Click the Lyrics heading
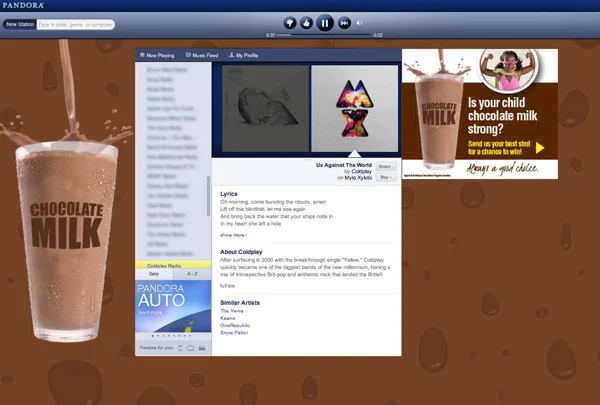 click(229, 194)
